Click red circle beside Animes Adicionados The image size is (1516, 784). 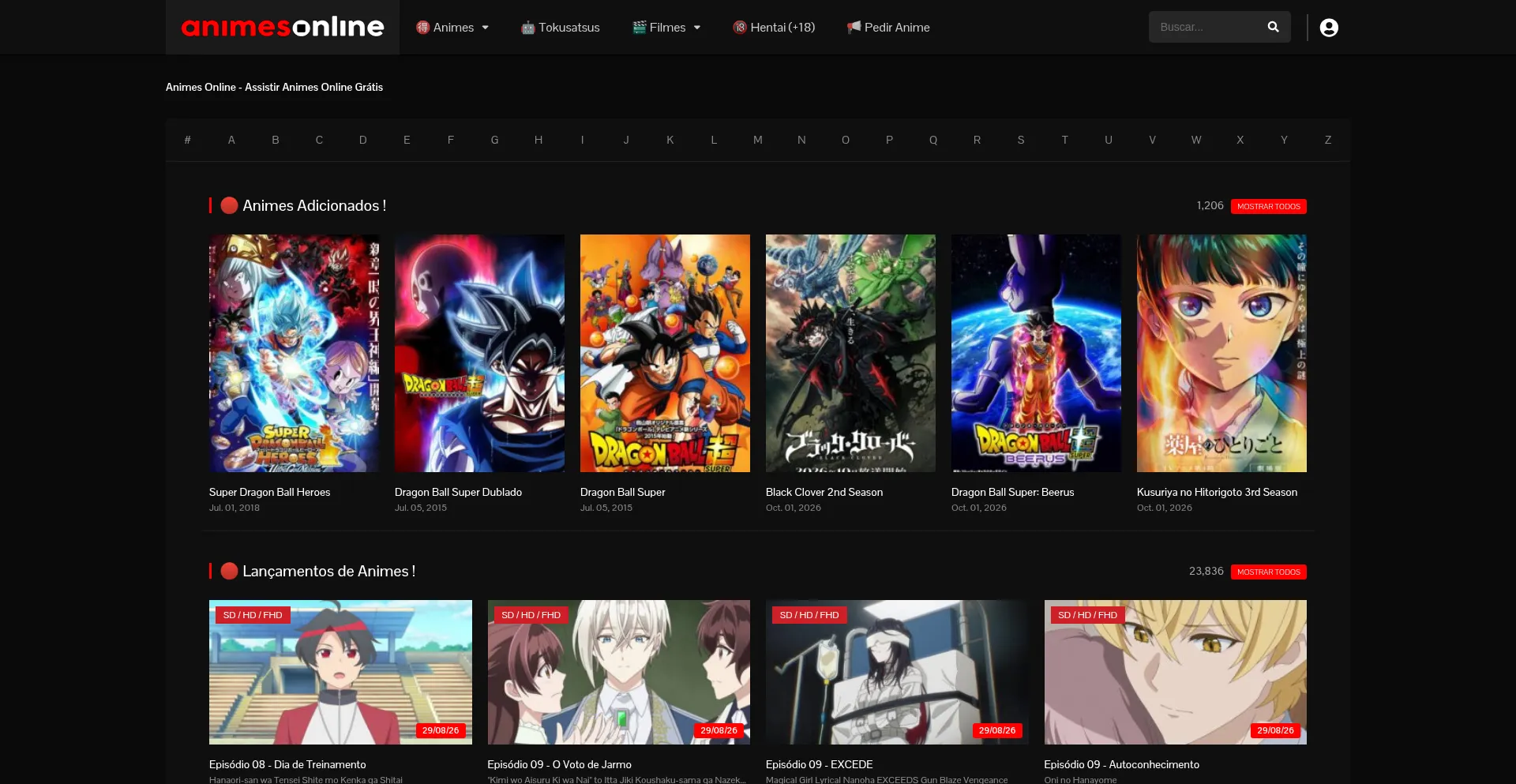229,205
